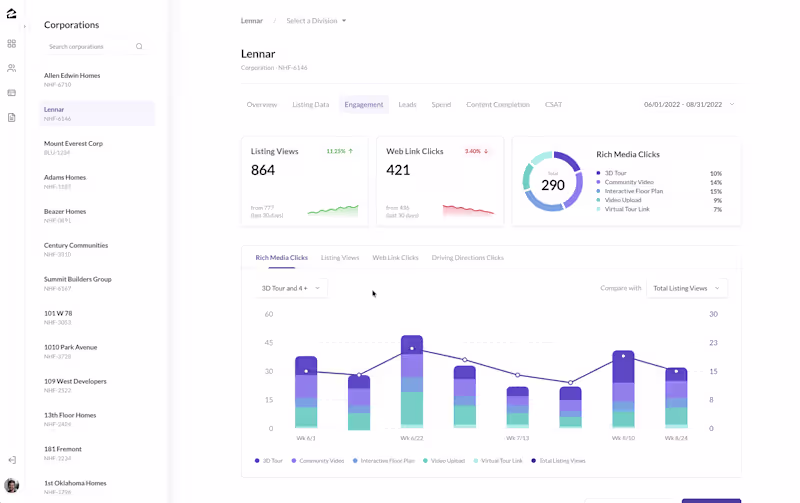Screen dimensions: 800x503
Task: Select 101 W 78 corporation
Action: [x=97, y=317]
